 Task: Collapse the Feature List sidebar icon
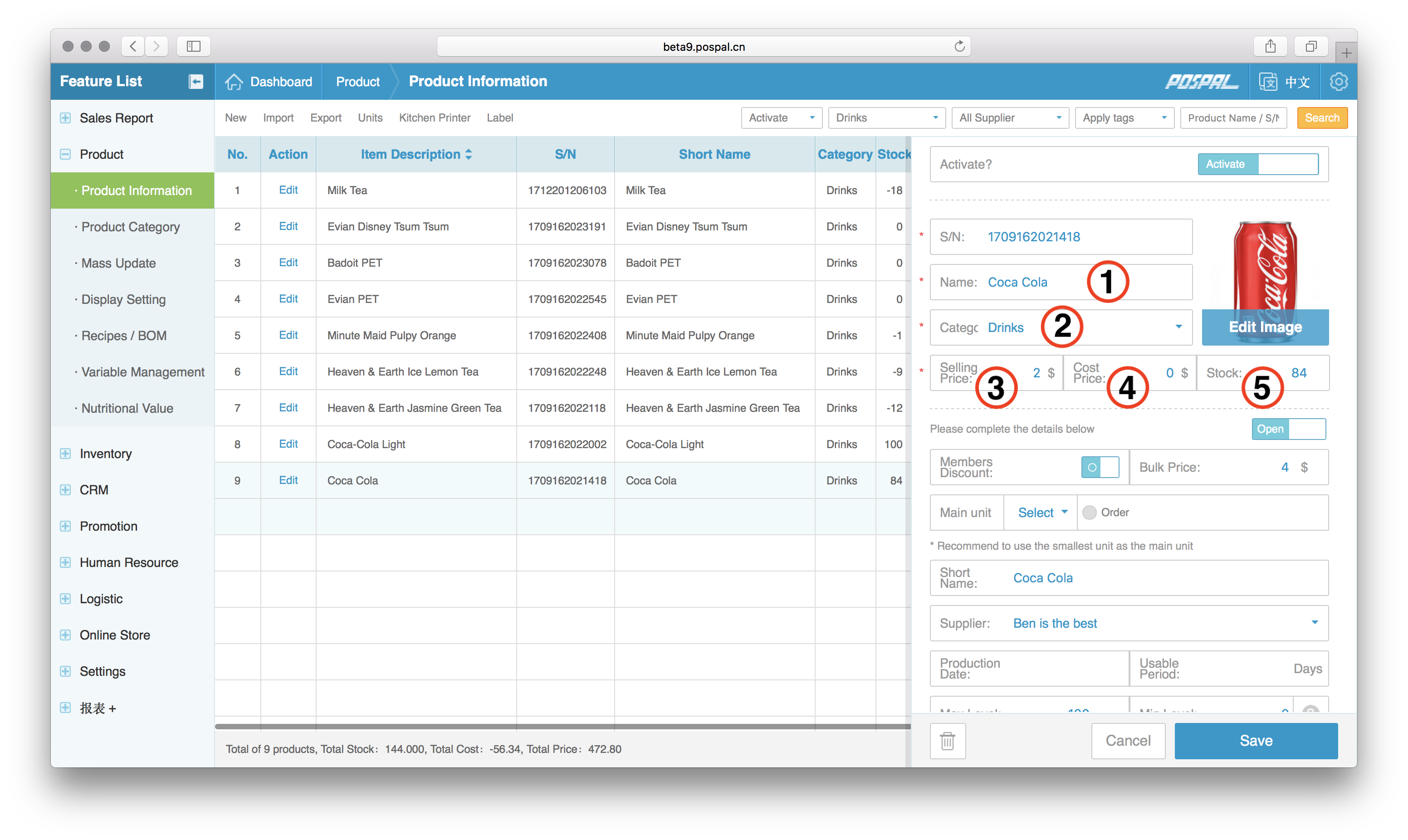pos(196,82)
